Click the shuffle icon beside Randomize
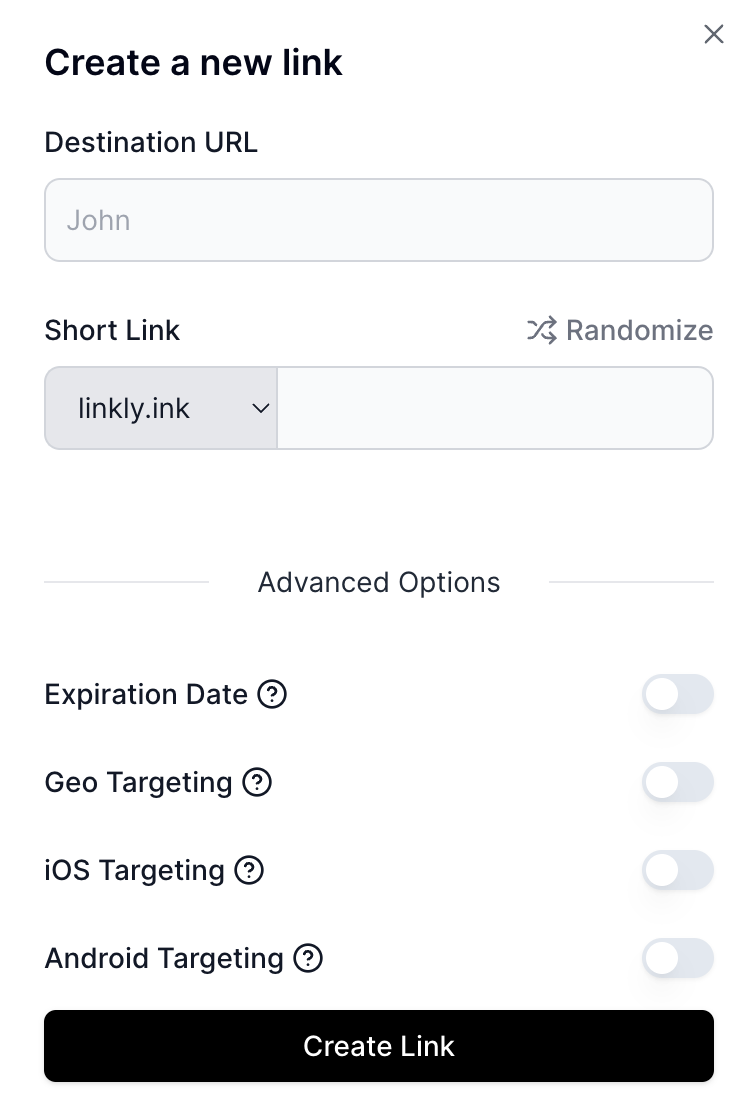This screenshot has width=756, height=1110. (542, 330)
